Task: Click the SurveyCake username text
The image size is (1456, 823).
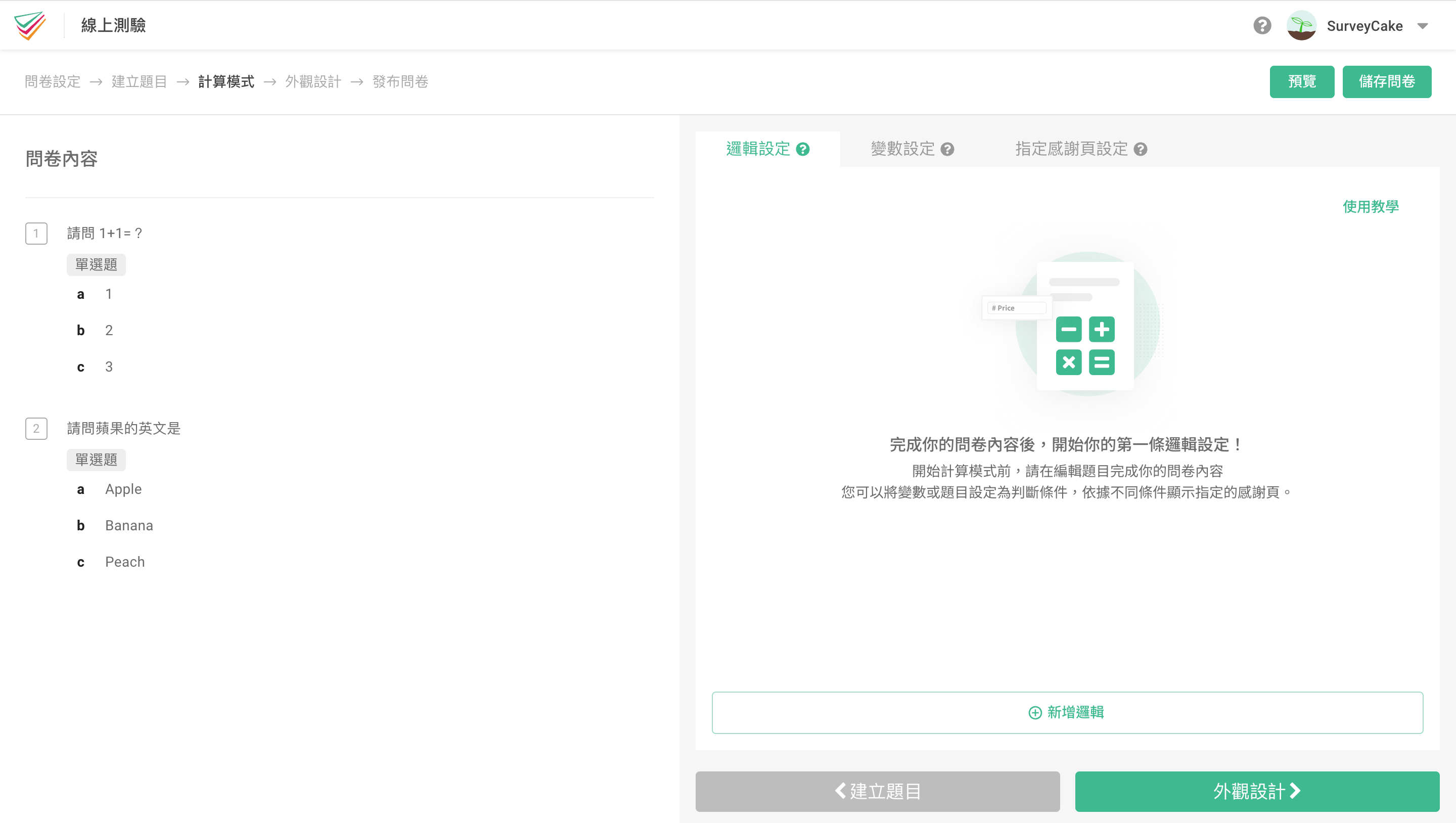Action: (1364, 26)
